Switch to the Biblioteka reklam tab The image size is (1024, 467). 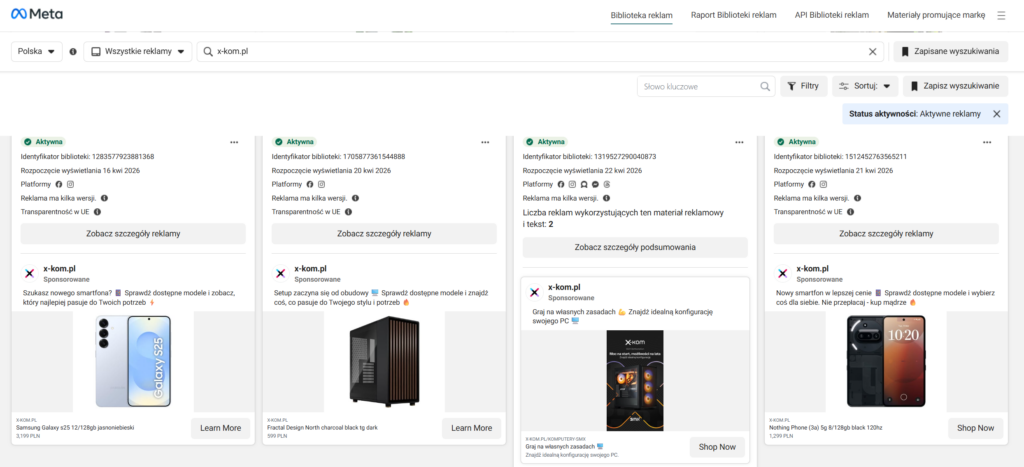(x=641, y=15)
